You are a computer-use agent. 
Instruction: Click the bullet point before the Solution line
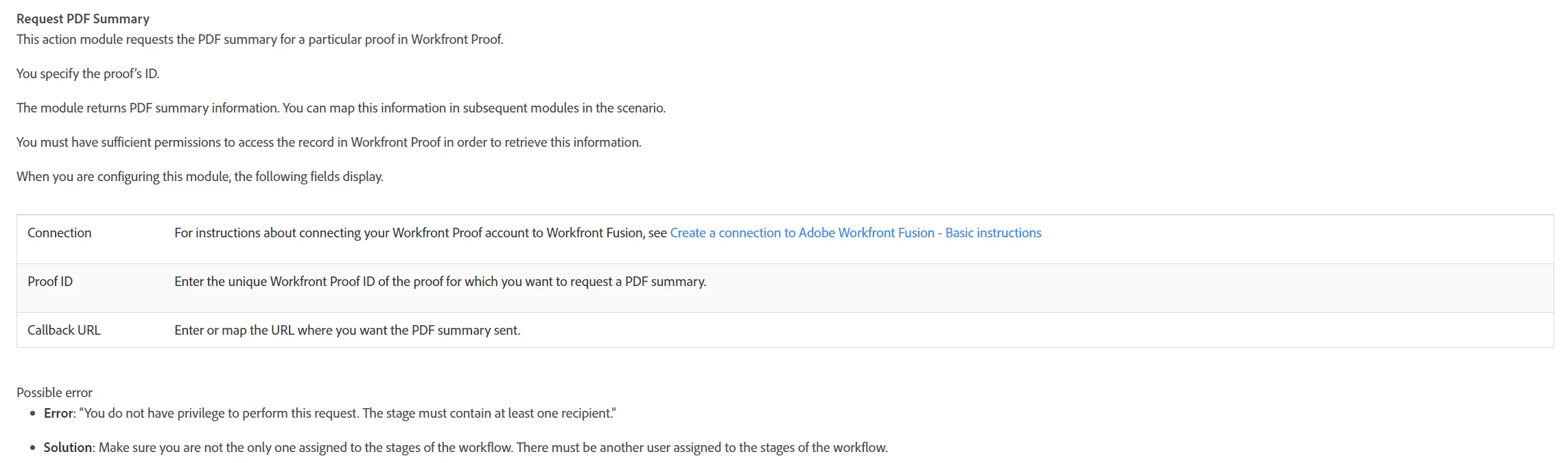(33, 449)
